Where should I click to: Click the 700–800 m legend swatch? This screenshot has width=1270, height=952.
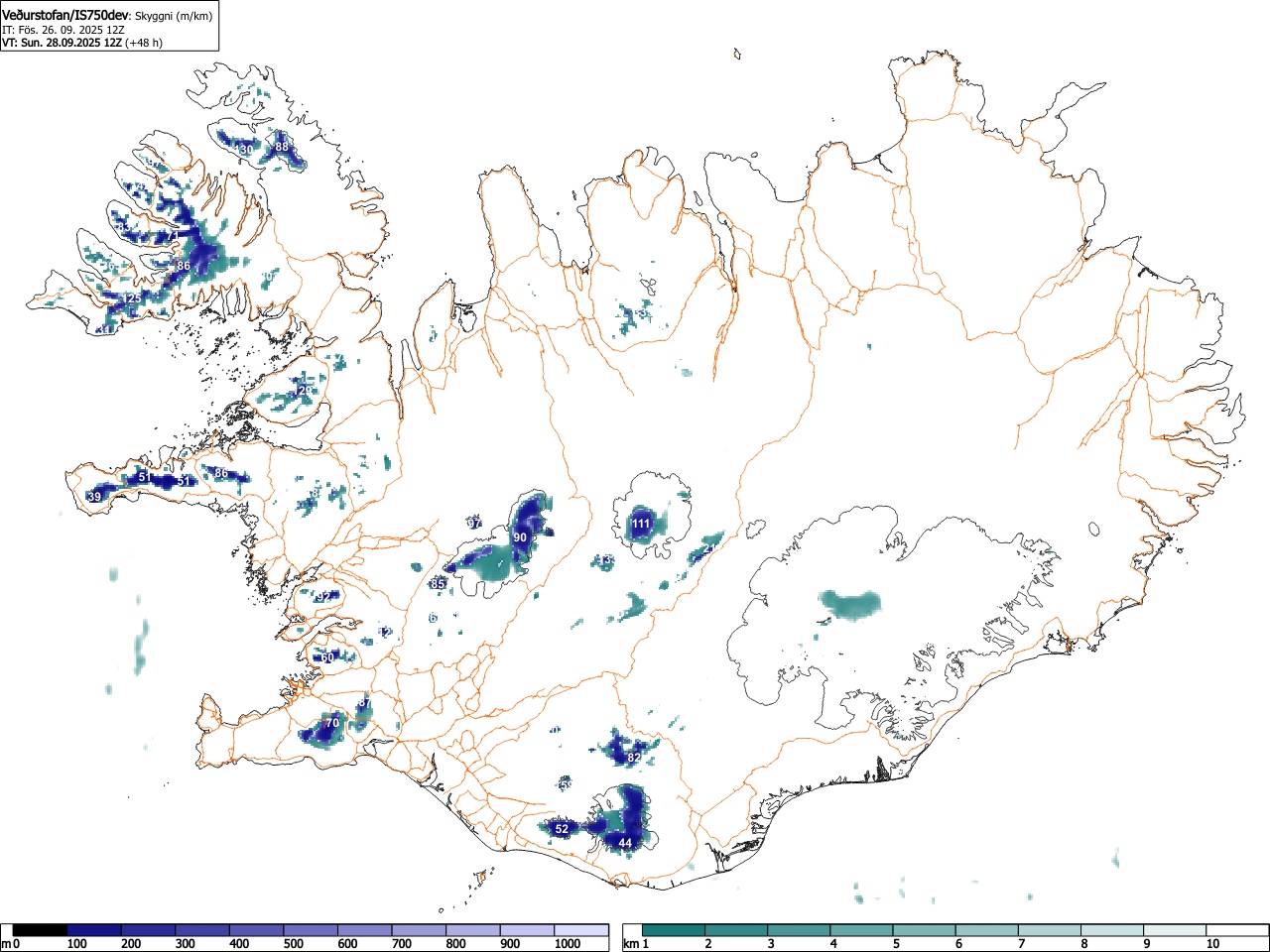[419, 930]
